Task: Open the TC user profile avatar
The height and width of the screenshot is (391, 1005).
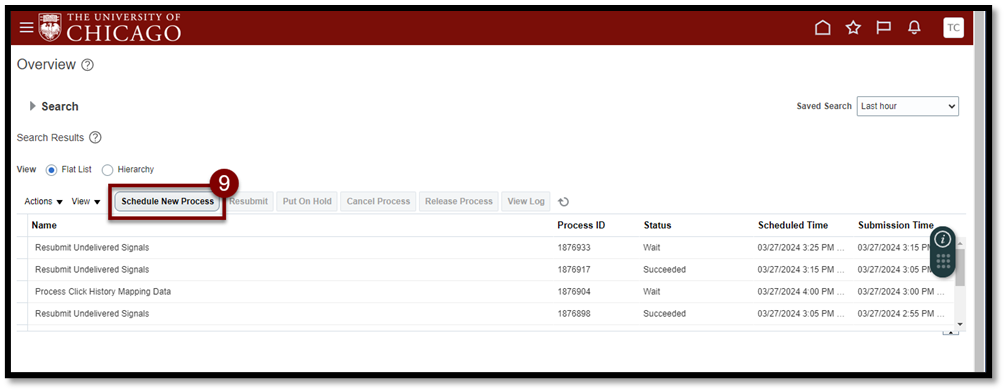Action: (x=953, y=28)
